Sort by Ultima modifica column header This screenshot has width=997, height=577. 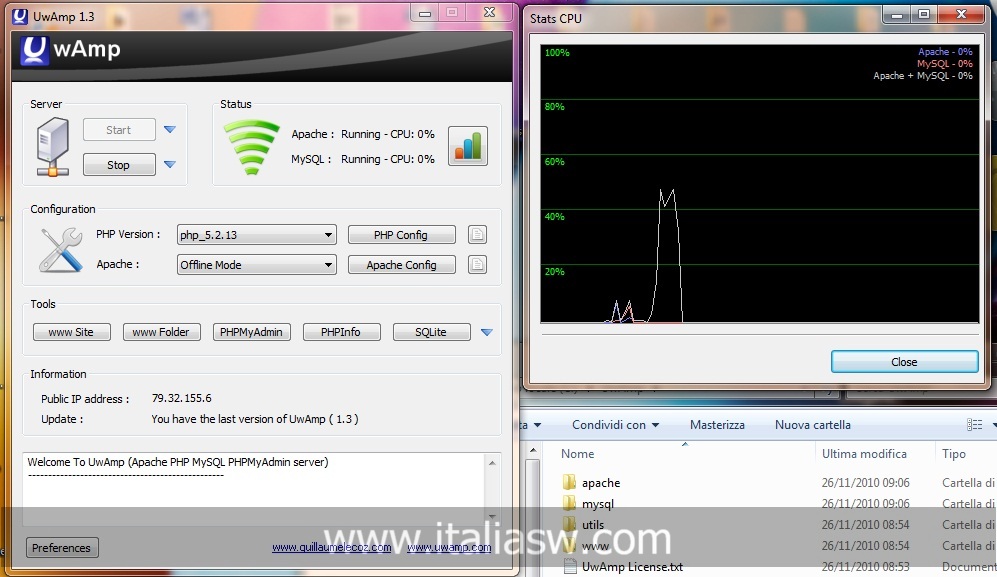tap(864, 454)
